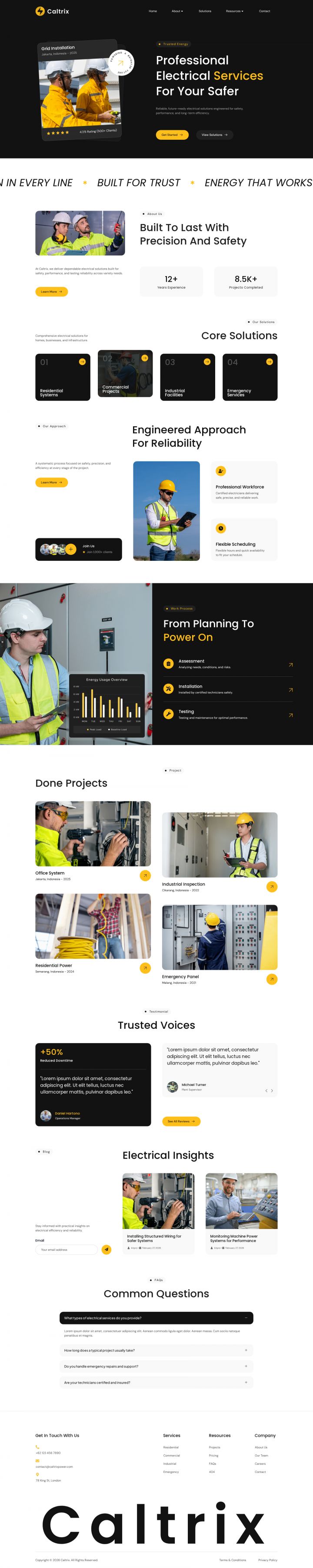Open arrow icon on Emergency Services card
Image resolution: width=313 pixels, height=1568 pixels.
[x=269, y=362]
